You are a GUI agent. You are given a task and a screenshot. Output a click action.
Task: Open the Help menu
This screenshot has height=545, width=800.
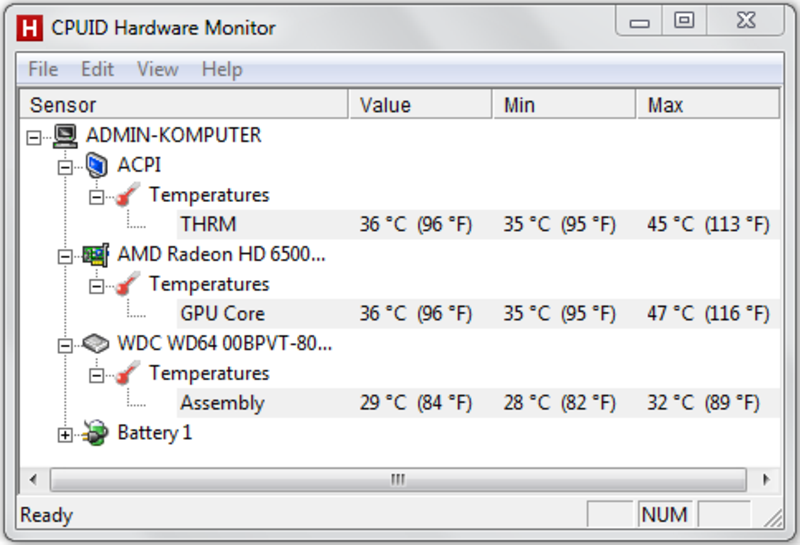click(222, 69)
